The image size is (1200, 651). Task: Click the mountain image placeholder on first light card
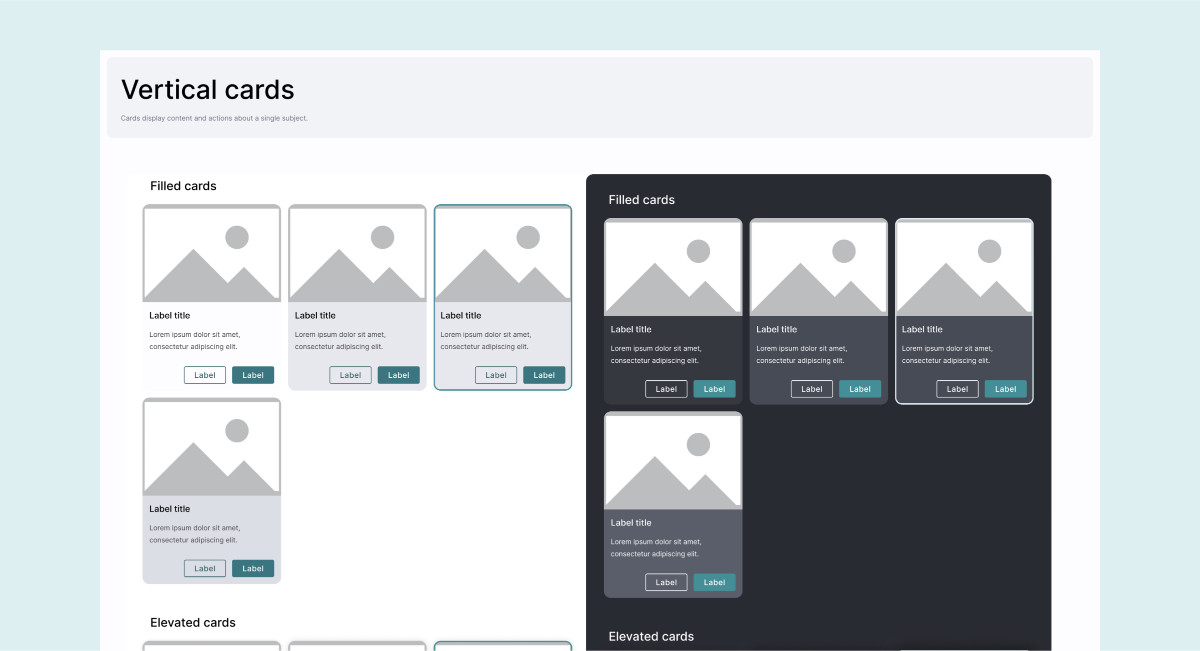(211, 252)
